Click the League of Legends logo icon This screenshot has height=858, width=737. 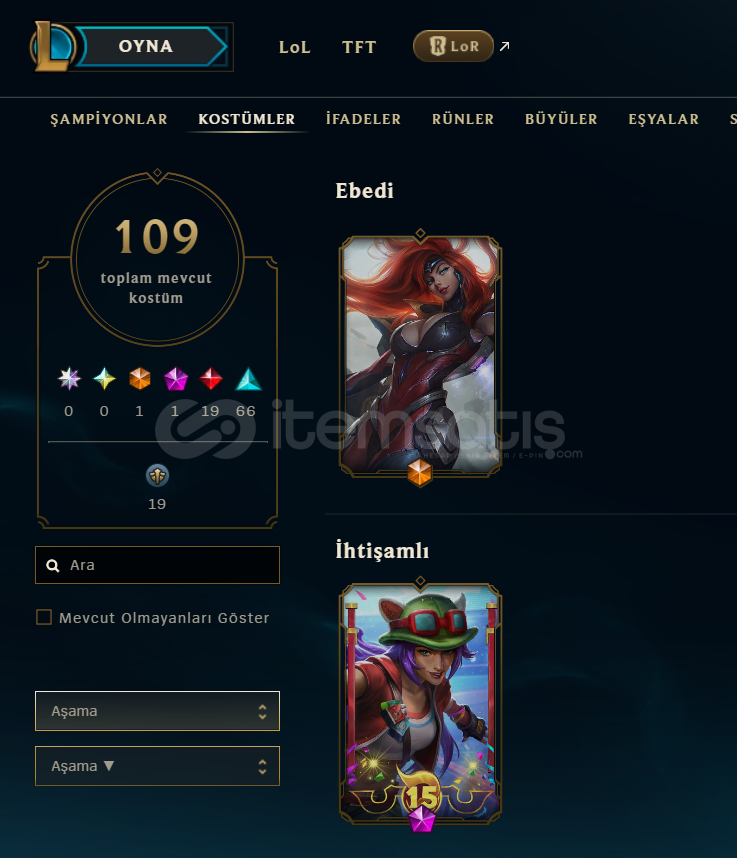[x=53, y=47]
